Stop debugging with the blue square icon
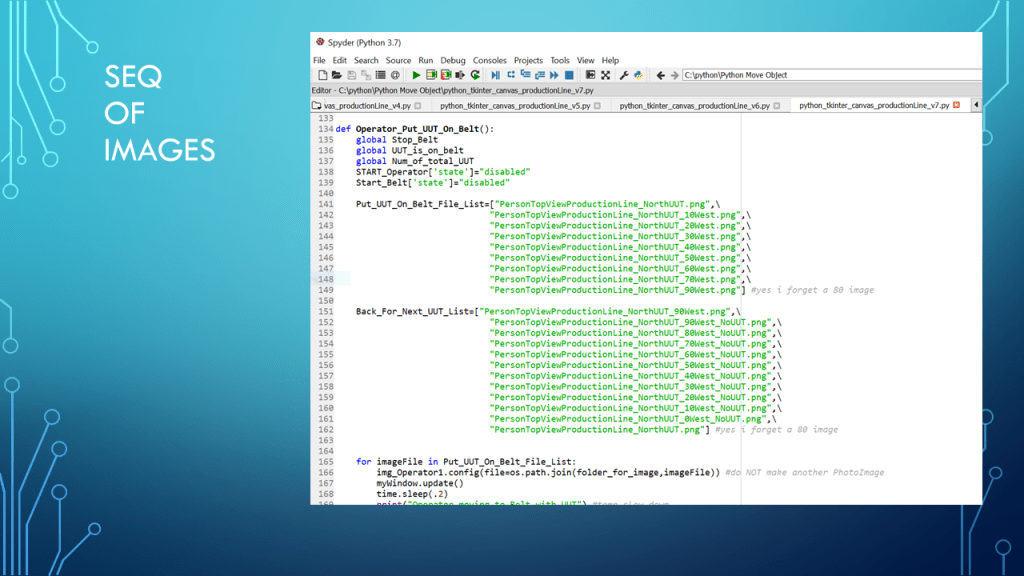The width and height of the screenshot is (1024, 576). coord(569,75)
